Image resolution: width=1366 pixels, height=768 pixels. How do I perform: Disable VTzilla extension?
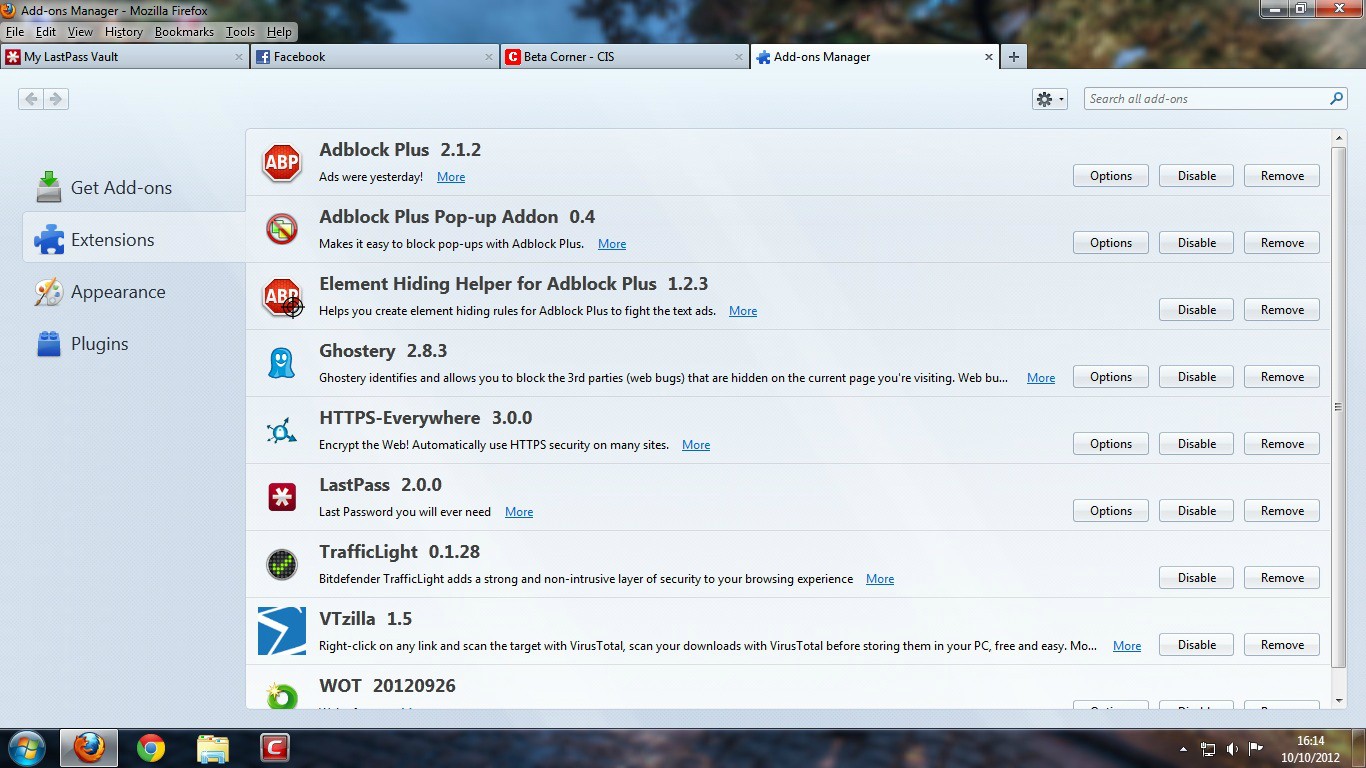click(1196, 645)
